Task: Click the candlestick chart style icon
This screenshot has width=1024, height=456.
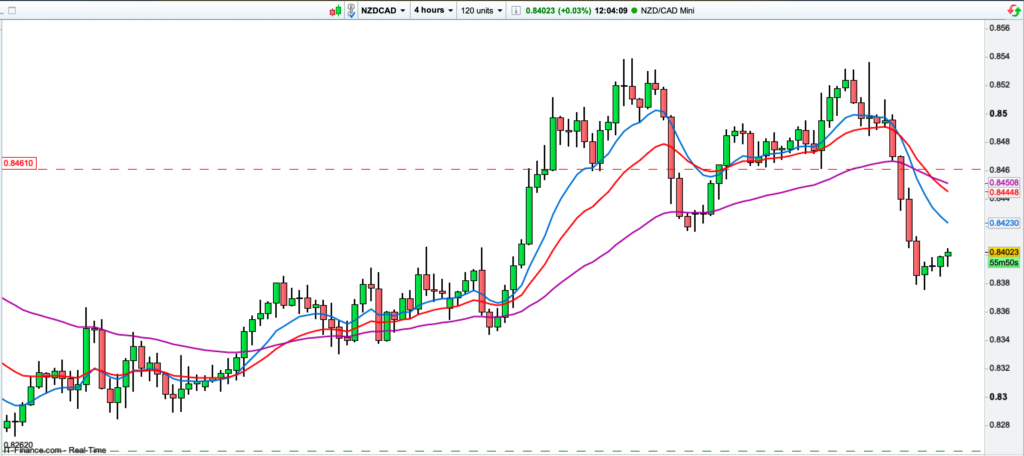Action: [x=338, y=10]
